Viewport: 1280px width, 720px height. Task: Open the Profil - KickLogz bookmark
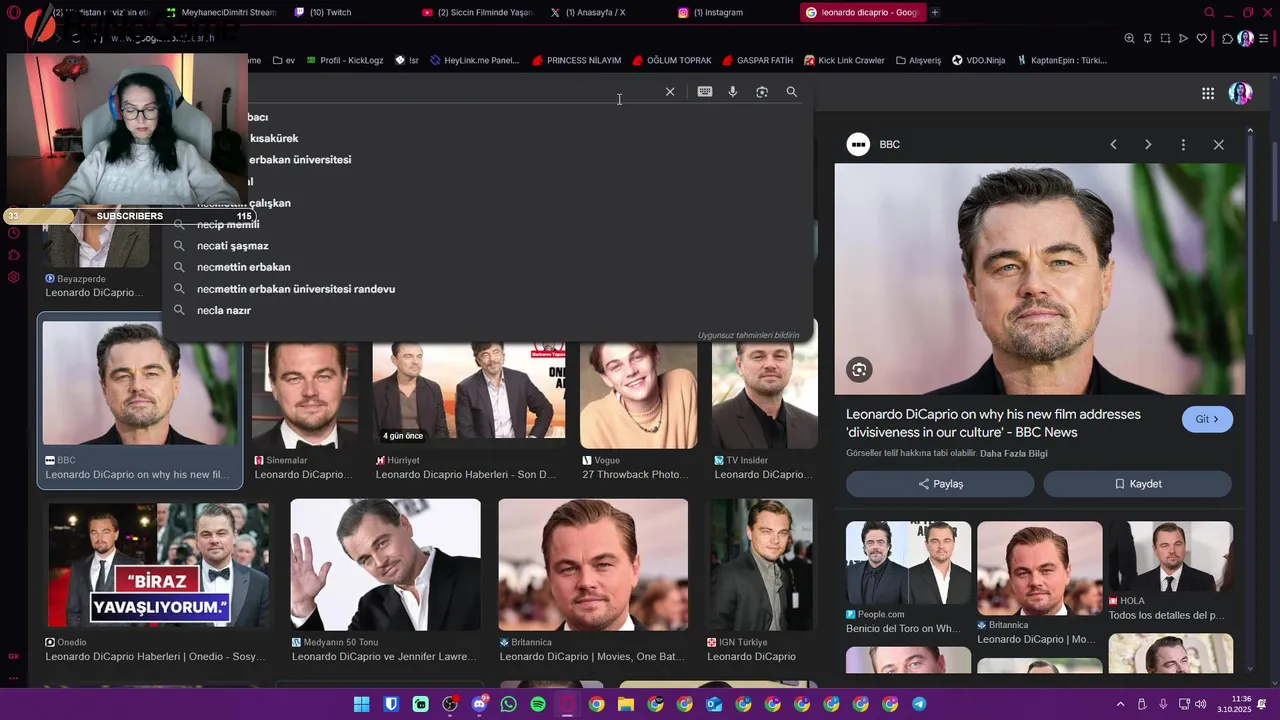coord(346,60)
